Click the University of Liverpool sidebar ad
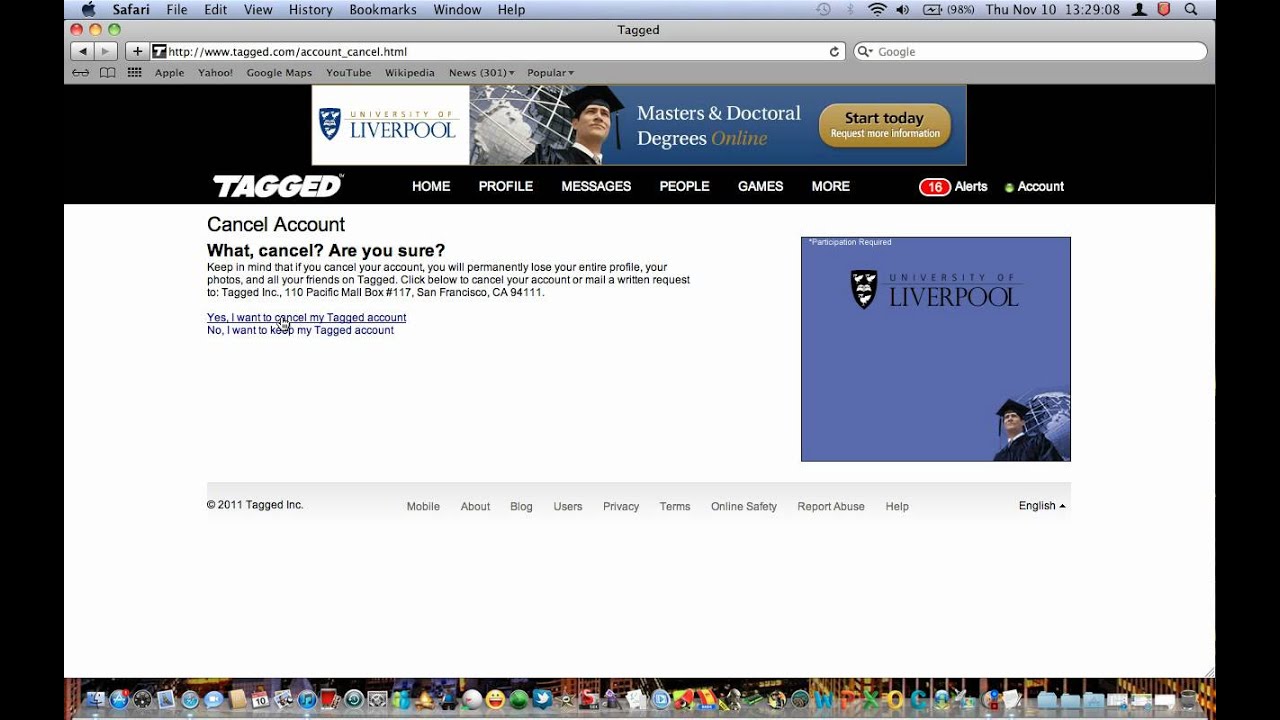The height and width of the screenshot is (720, 1280). tap(936, 349)
